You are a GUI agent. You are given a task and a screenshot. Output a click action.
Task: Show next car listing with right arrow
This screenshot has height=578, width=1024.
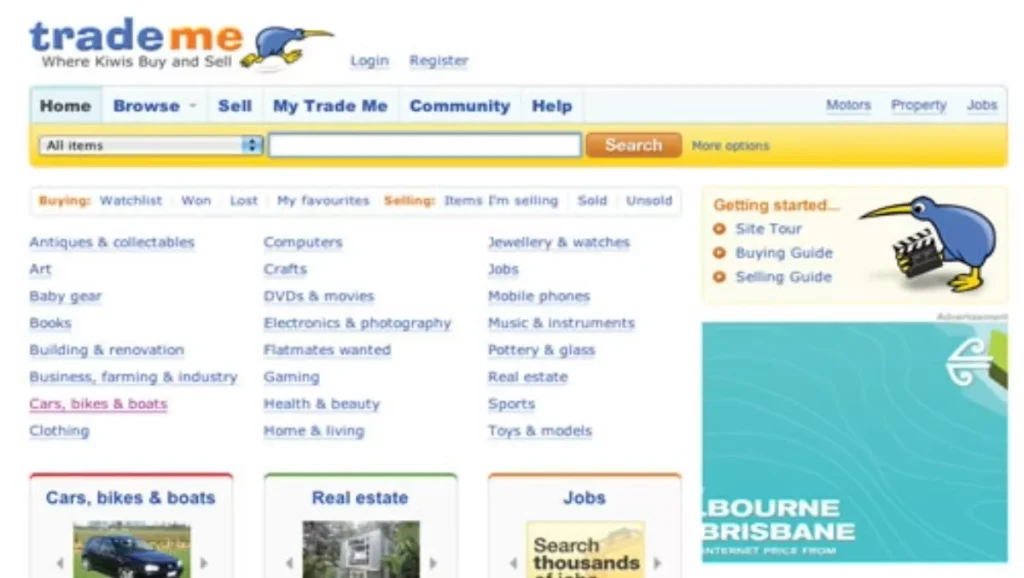[204, 562]
